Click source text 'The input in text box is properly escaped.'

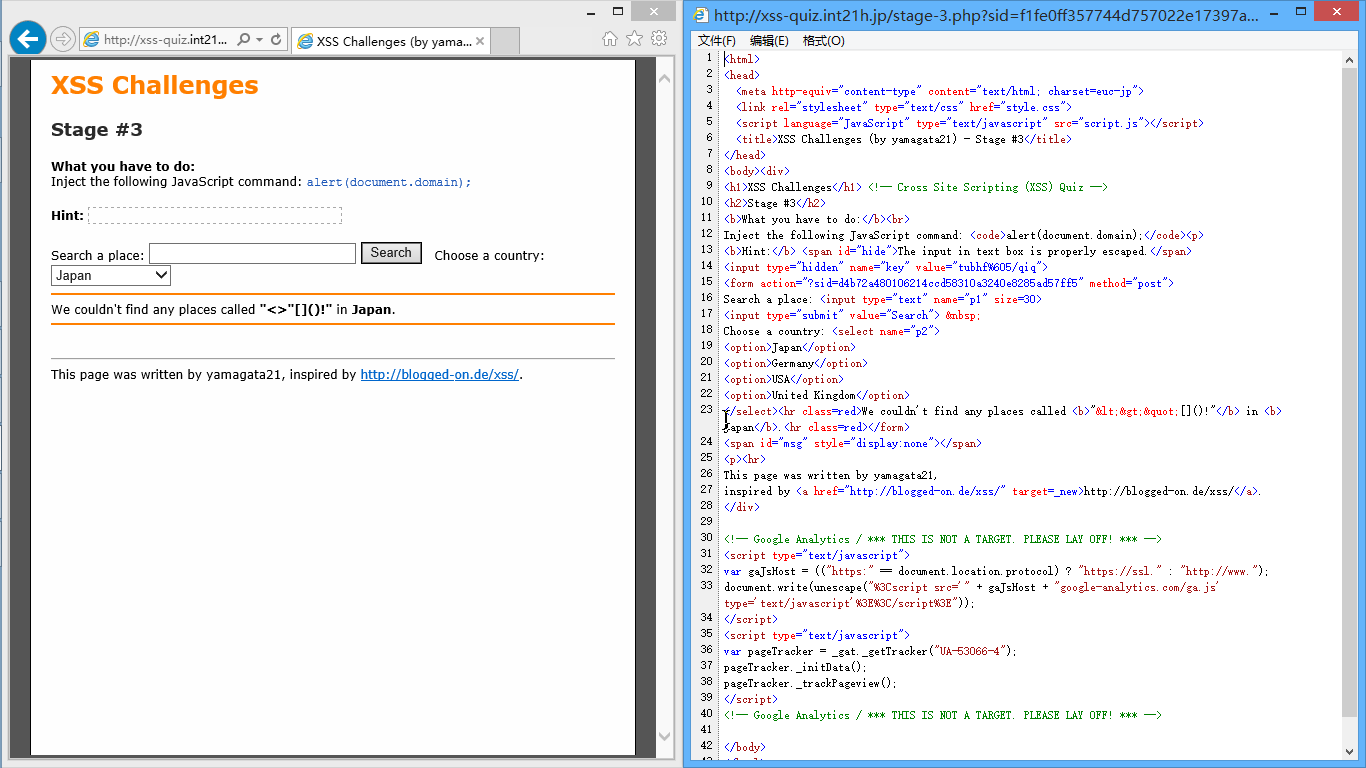pyautogui.click(x=1022, y=251)
